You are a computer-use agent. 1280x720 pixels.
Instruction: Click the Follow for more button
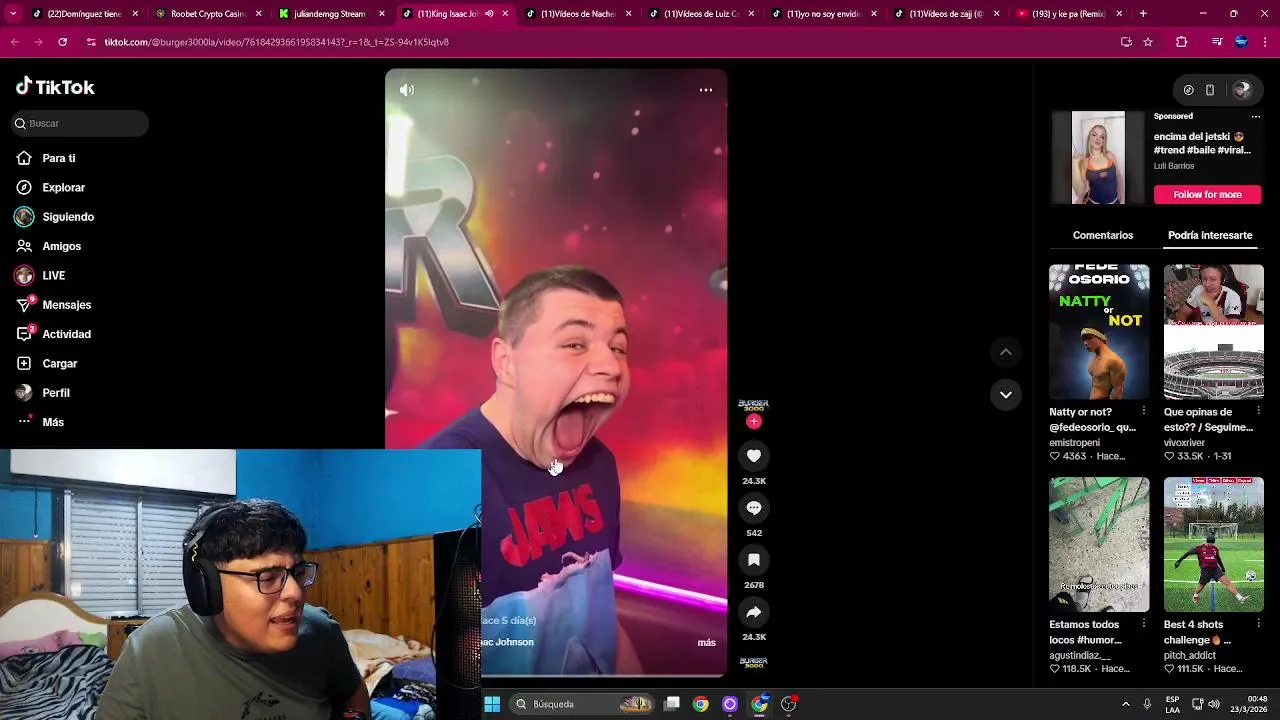(x=1207, y=194)
